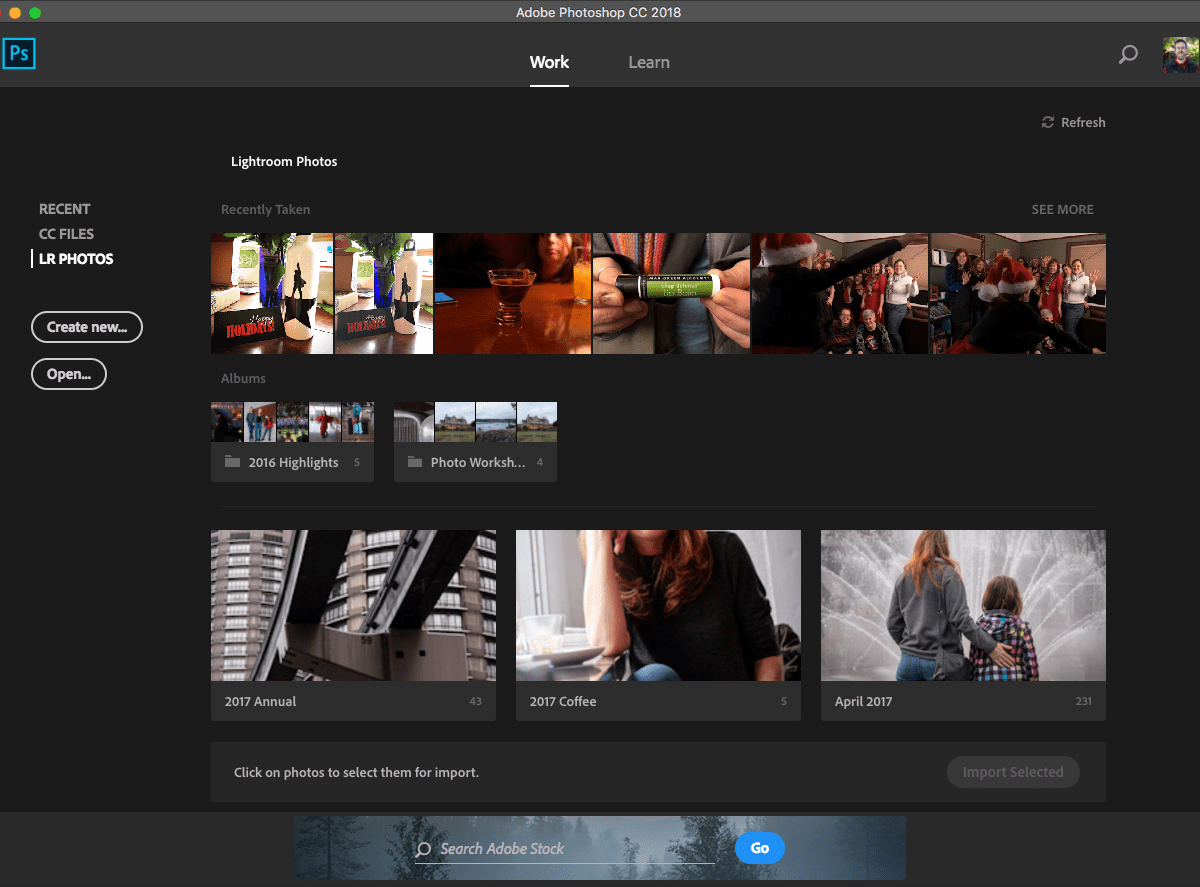Click the 2016 Highlights folder icon
Screen dimensions: 1200x887
(232, 462)
